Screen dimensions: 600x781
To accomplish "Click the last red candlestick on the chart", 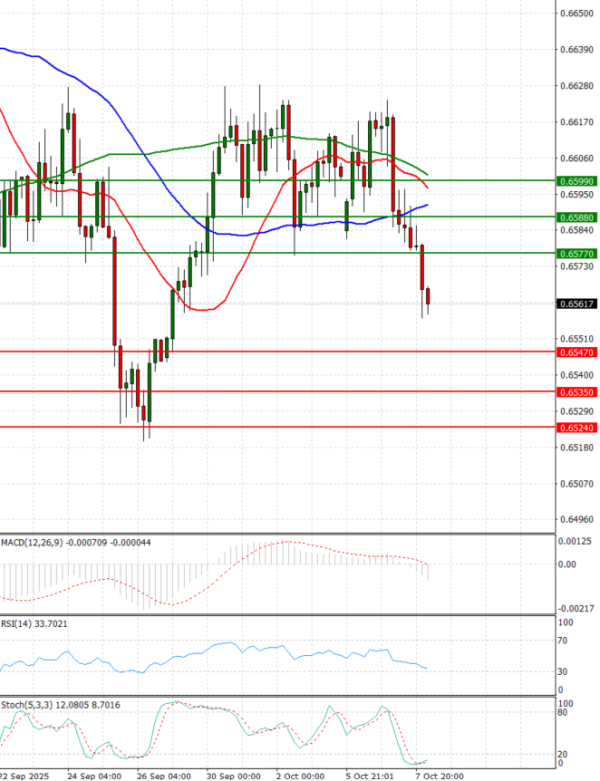I will click(x=428, y=297).
